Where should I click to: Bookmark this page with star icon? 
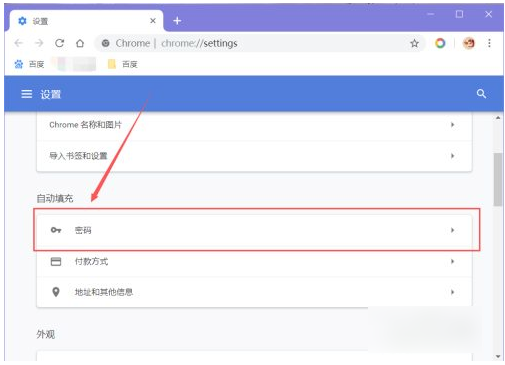(x=414, y=43)
